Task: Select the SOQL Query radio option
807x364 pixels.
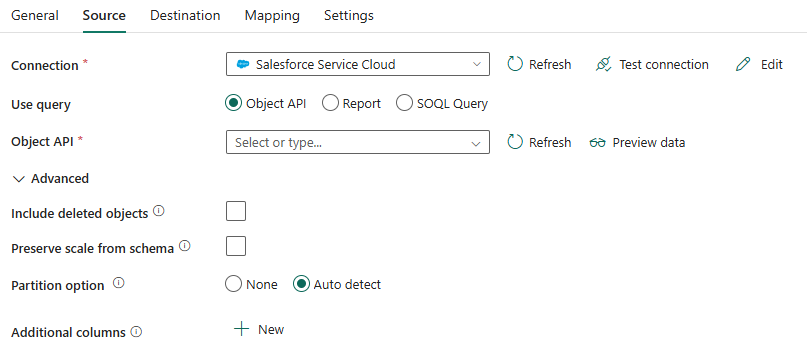Action: 405,103
